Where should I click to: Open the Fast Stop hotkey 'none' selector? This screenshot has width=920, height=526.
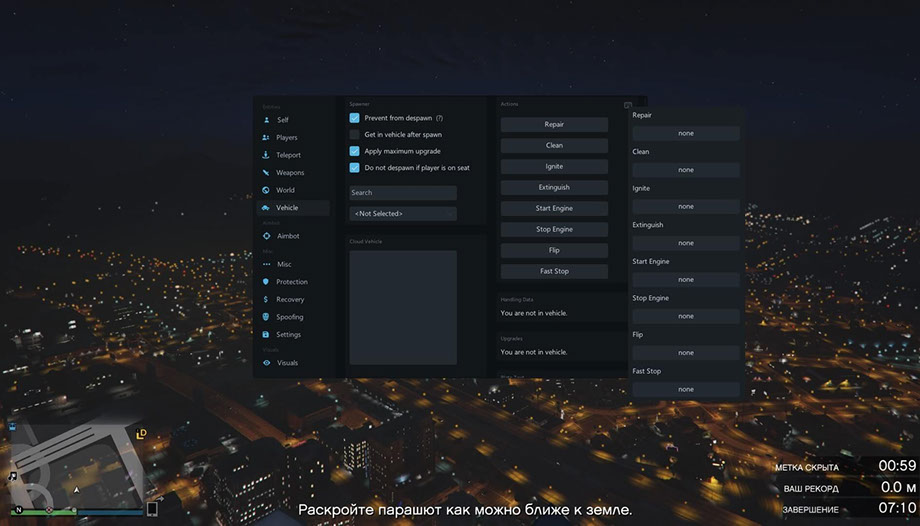coord(686,389)
